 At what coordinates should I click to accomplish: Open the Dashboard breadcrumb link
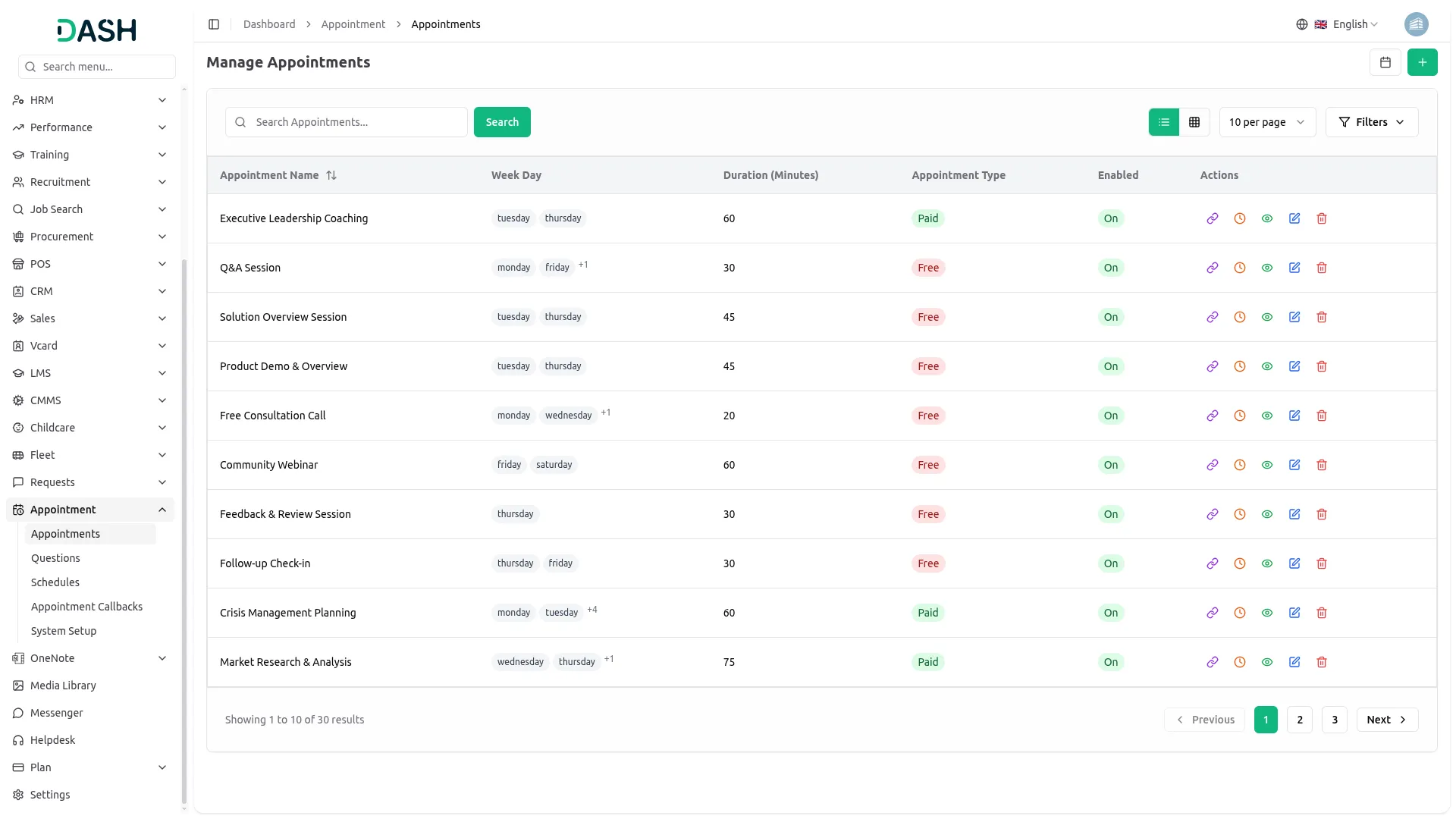pos(269,24)
